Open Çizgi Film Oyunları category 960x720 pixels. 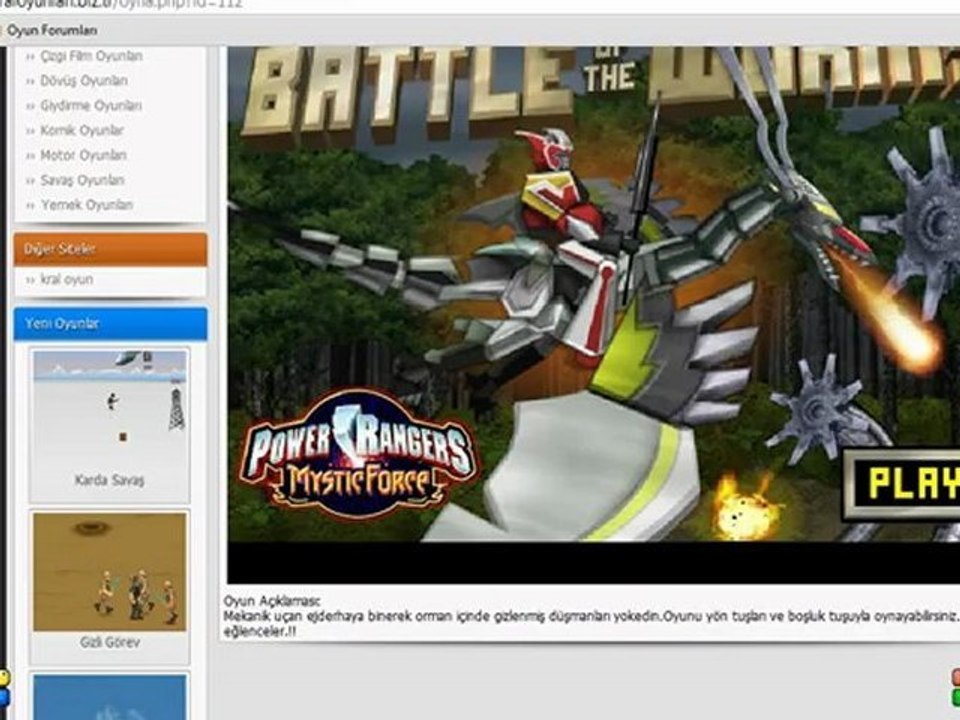[x=91, y=56]
